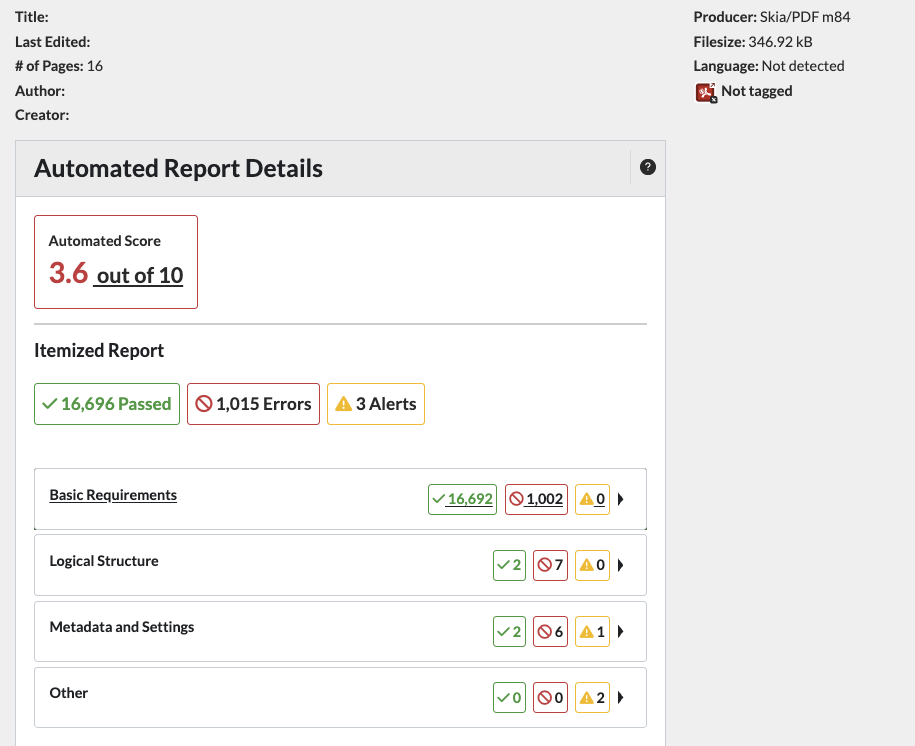Click Metadata and Settings alert badge 1
Viewport: 915px width, 746px height.
coord(592,631)
